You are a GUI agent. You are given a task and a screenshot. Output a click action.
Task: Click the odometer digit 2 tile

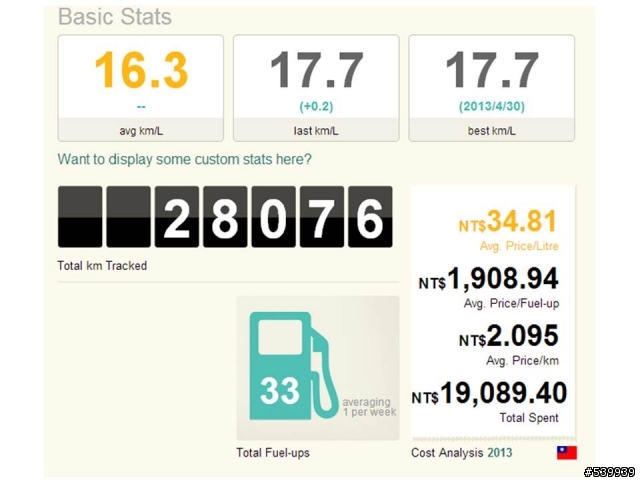177,217
